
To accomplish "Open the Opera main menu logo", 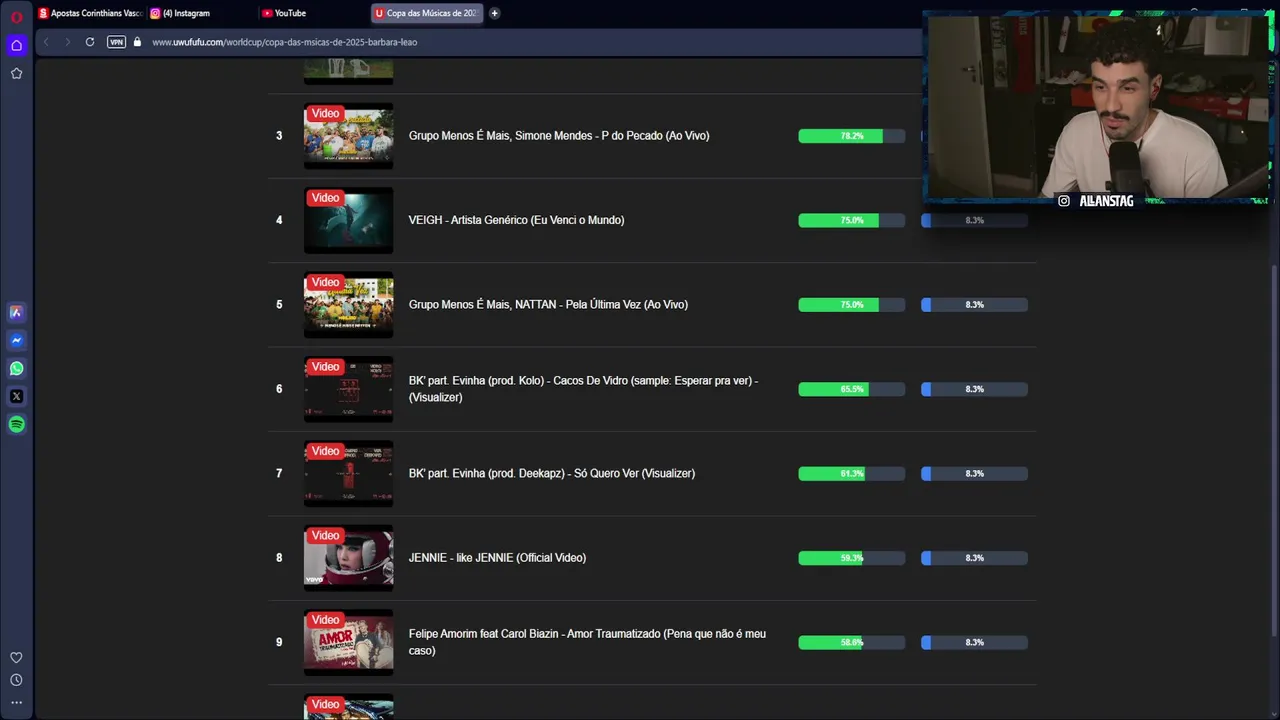I will click(16, 17).
